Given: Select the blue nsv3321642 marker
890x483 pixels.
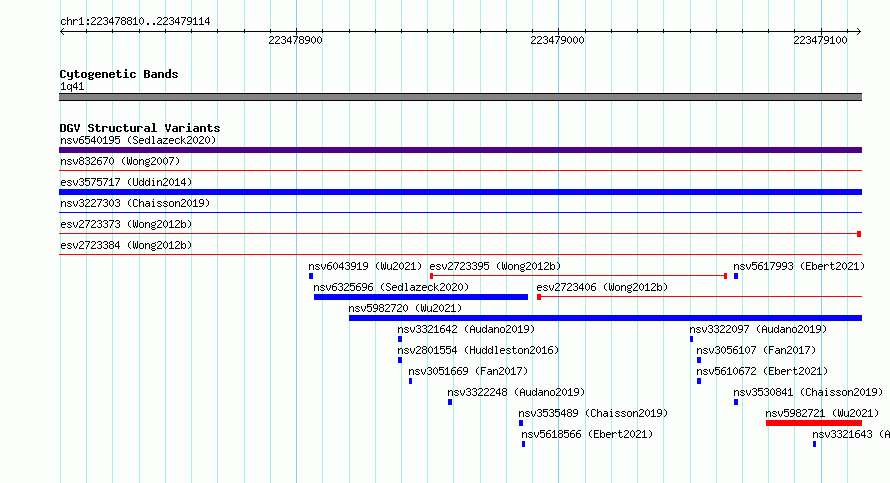Looking at the screenshot, I should [x=400, y=339].
